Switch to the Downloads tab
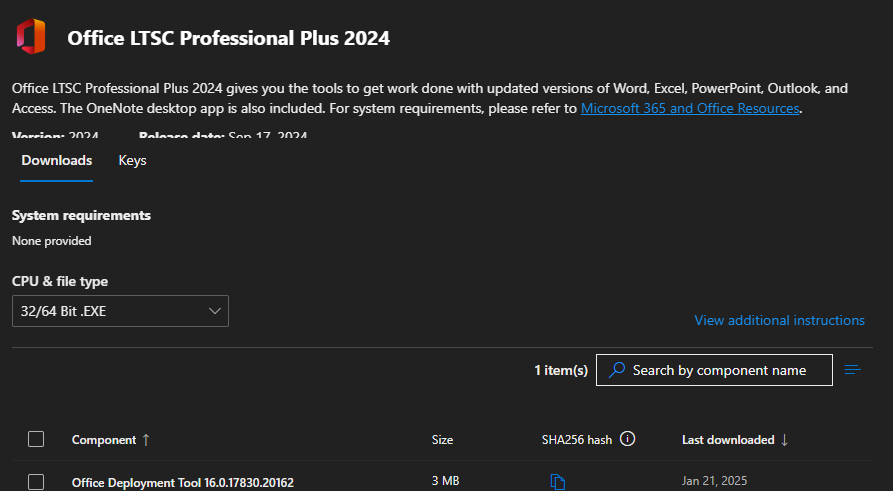This screenshot has height=491, width=893. [56, 161]
